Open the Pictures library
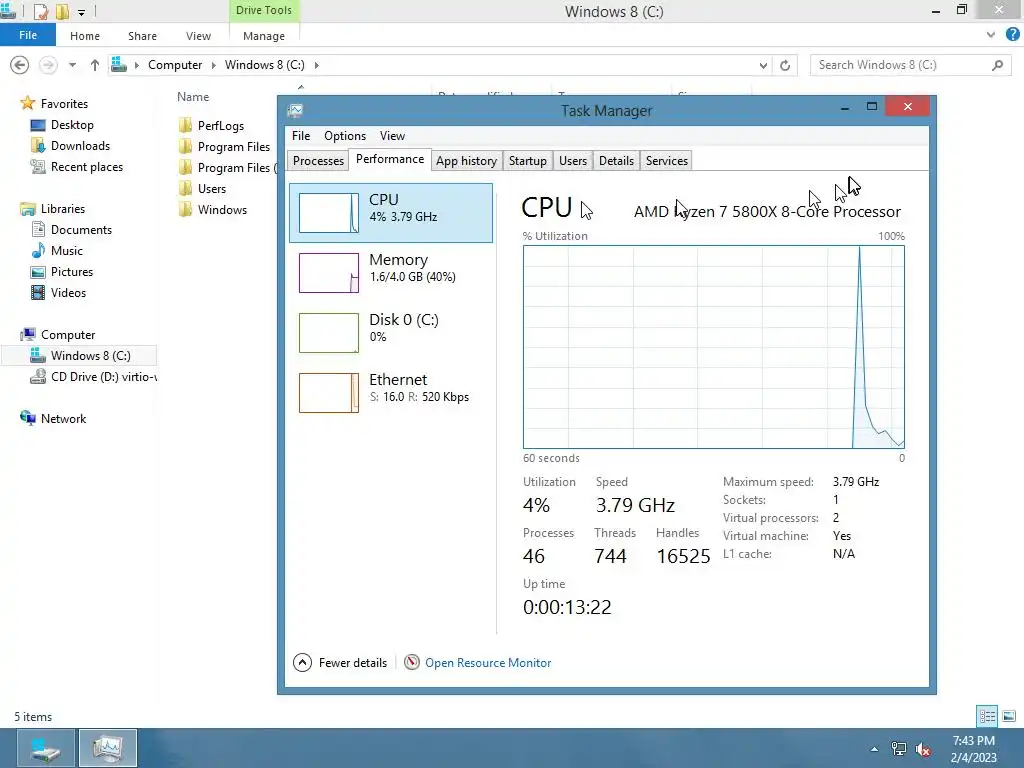 point(71,272)
